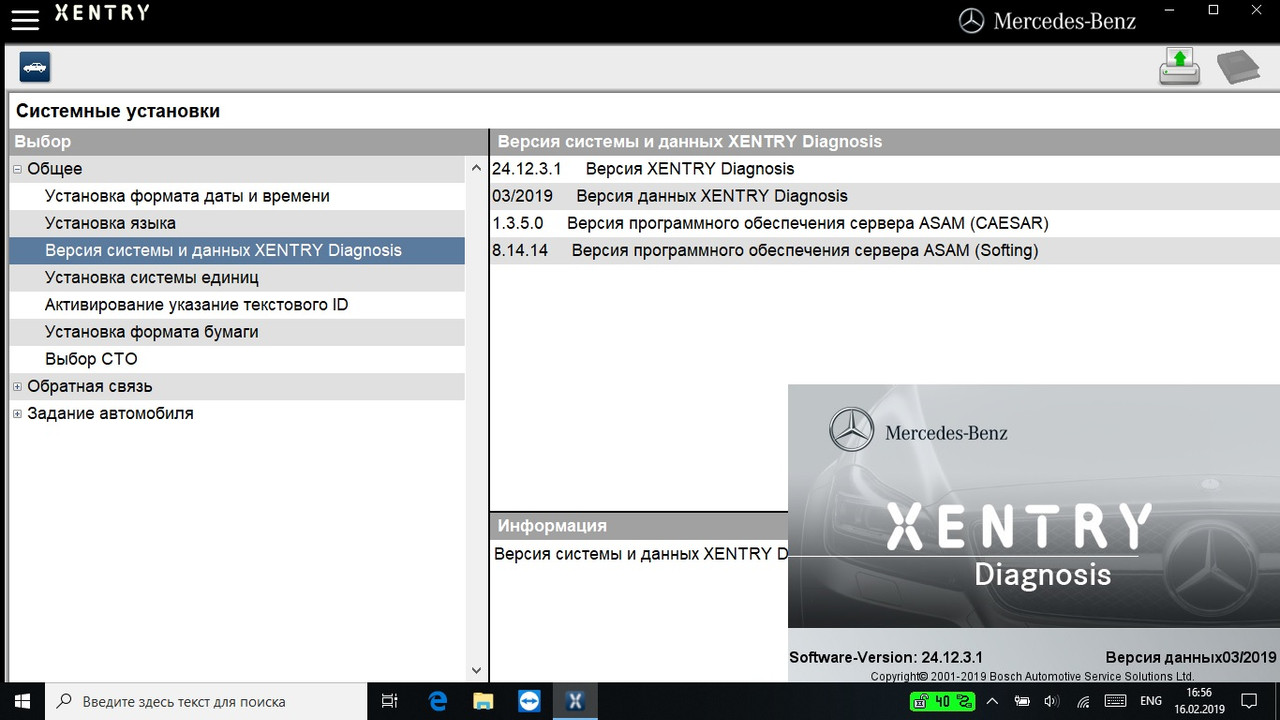Screen dimensions: 1280x720
Task: Select Активирование указание текстового ID
Action: click(237, 304)
